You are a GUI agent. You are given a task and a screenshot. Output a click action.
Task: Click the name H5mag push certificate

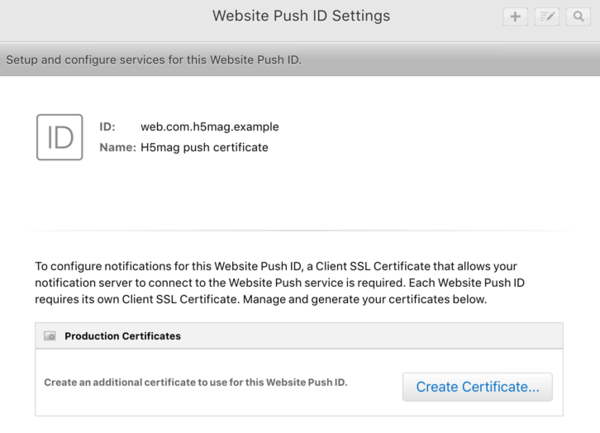(x=204, y=147)
